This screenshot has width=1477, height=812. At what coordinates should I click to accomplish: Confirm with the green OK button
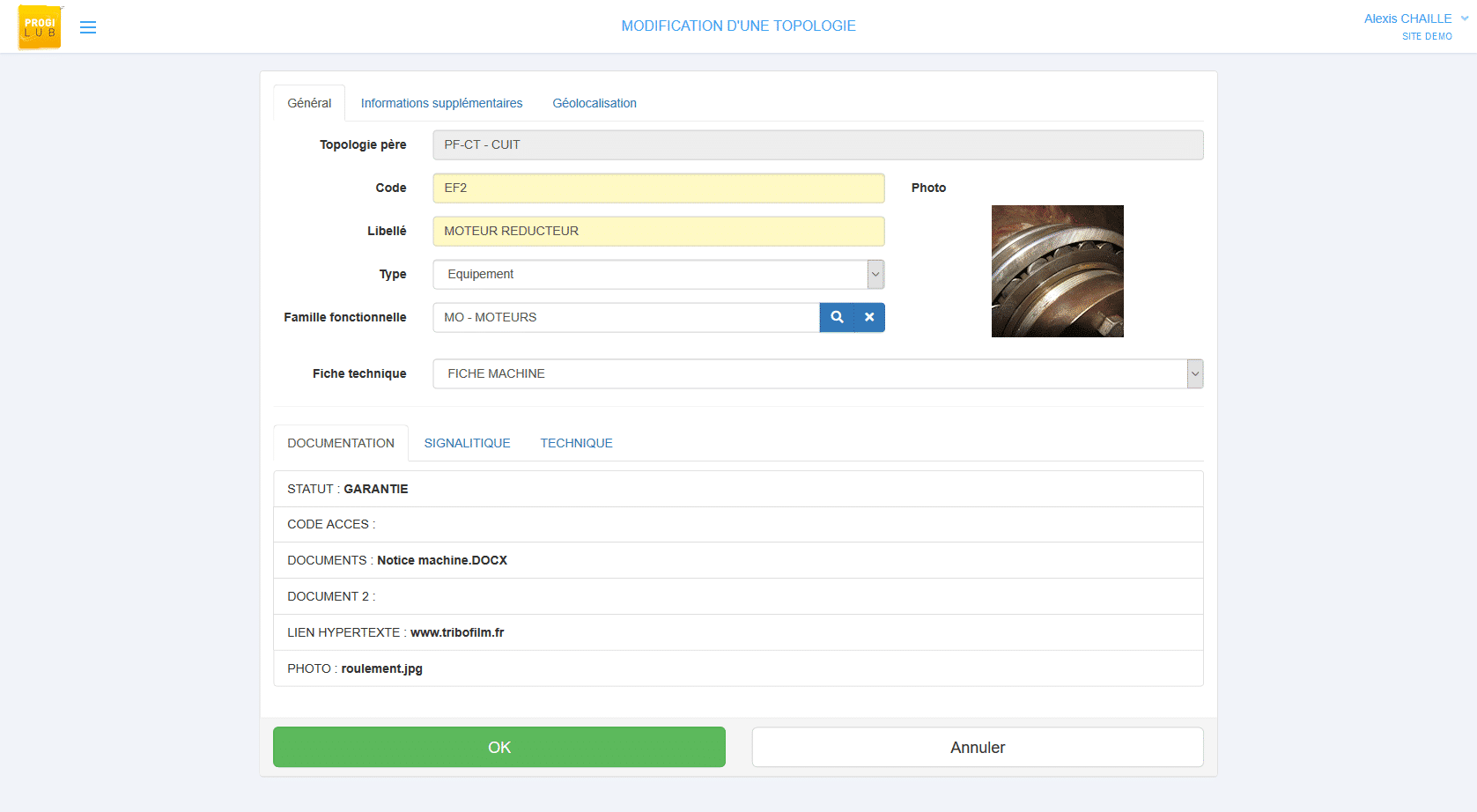pos(499,747)
